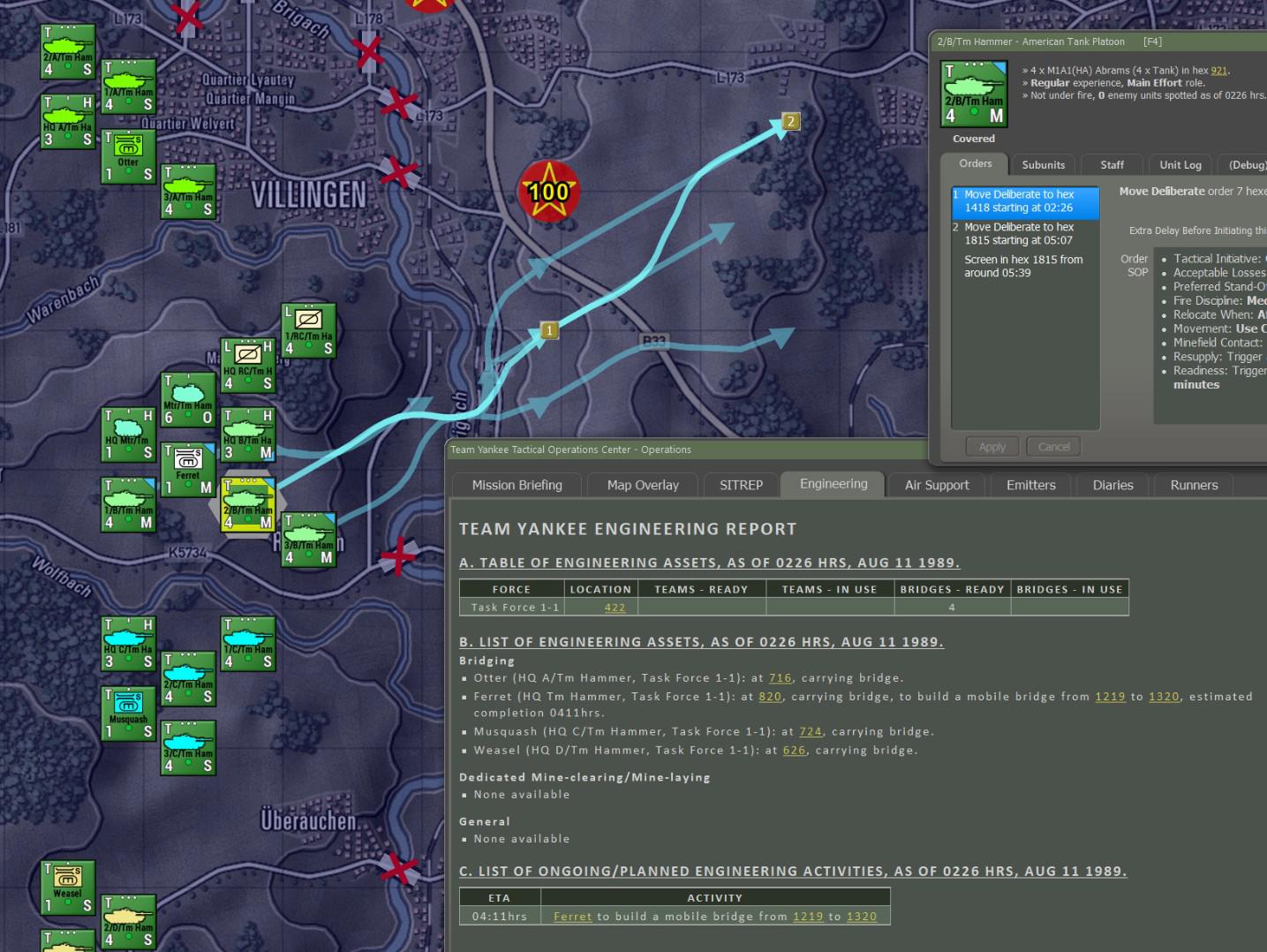The height and width of the screenshot is (952, 1267).
Task: Click waypoint marker 2 at path end
Action: (x=790, y=121)
